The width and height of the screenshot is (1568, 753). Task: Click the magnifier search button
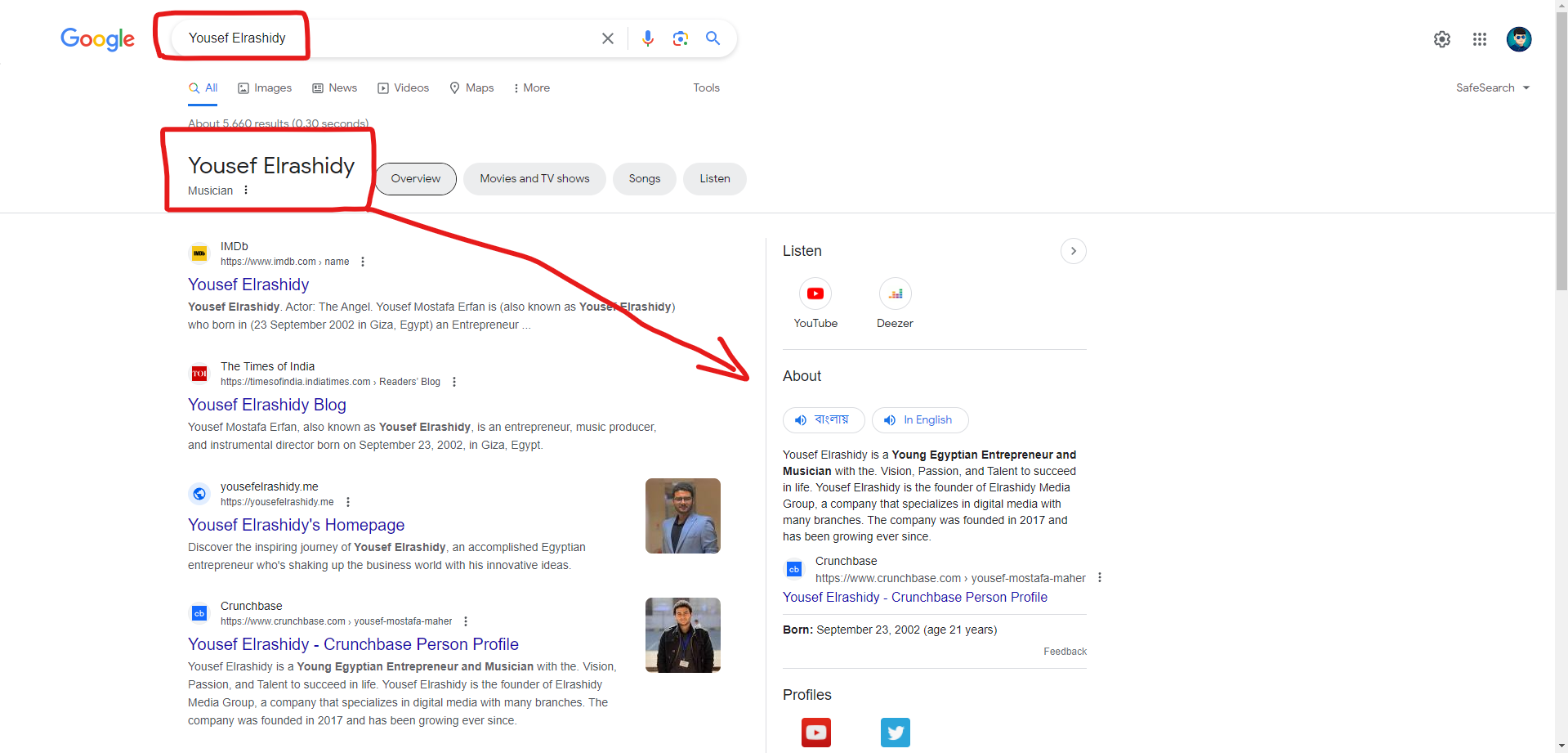(x=713, y=38)
